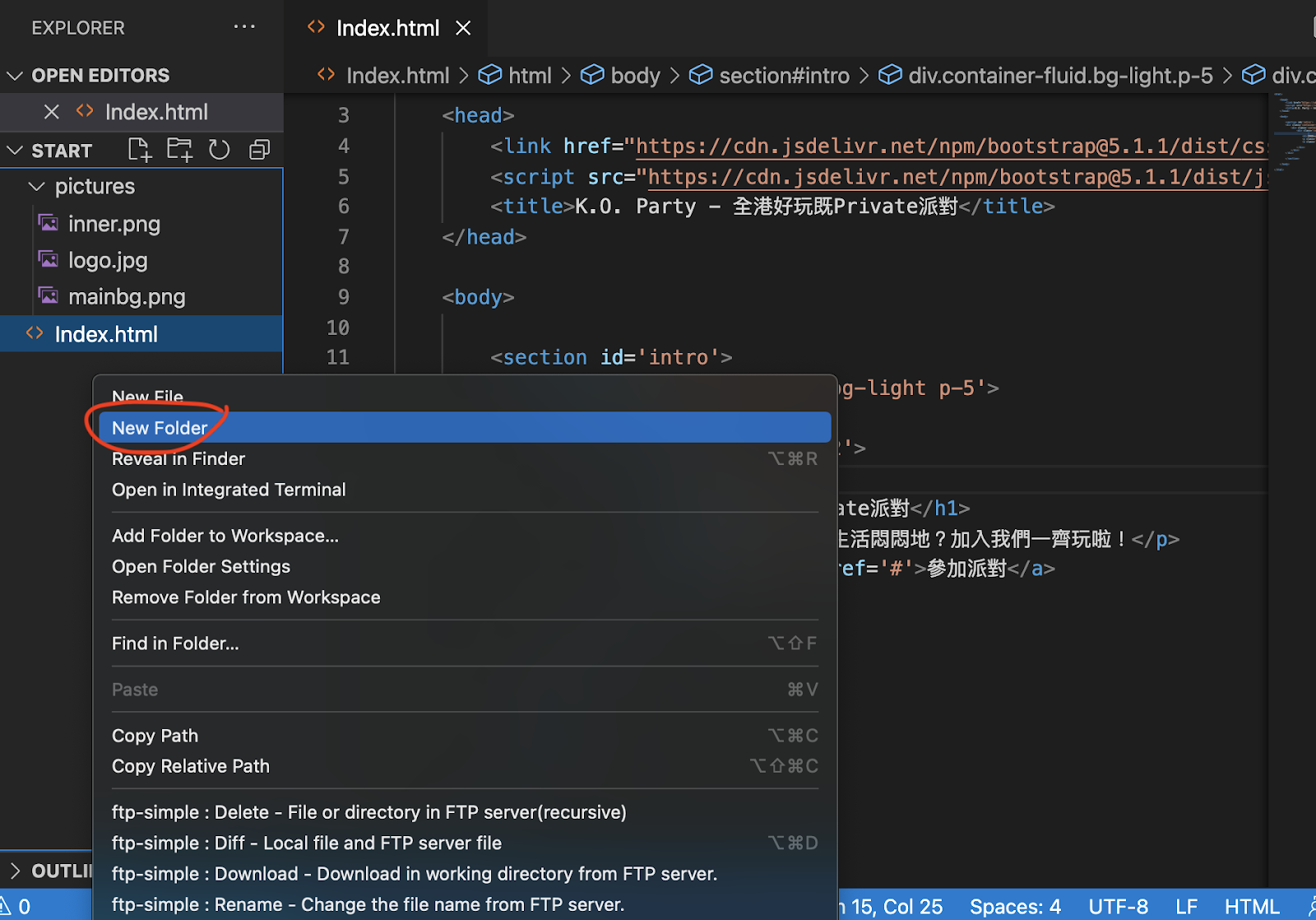
Task: Select Reveal in Finder
Action: tap(465, 458)
